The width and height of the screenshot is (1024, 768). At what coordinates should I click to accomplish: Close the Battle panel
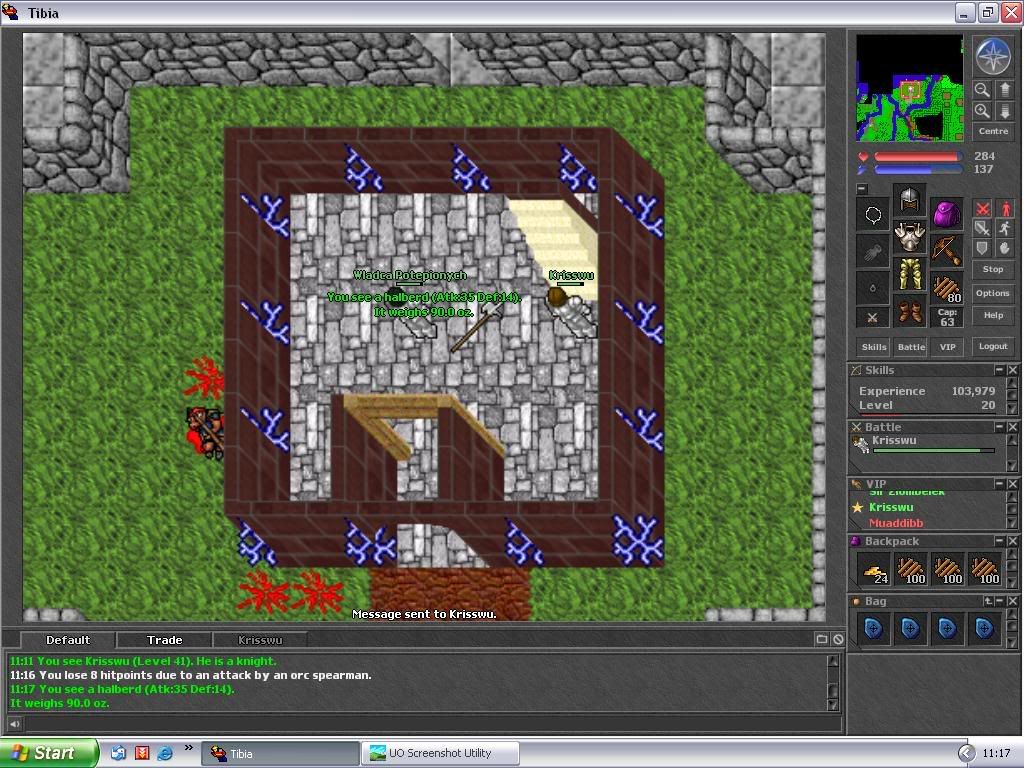pyautogui.click(x=1012, y=426)
